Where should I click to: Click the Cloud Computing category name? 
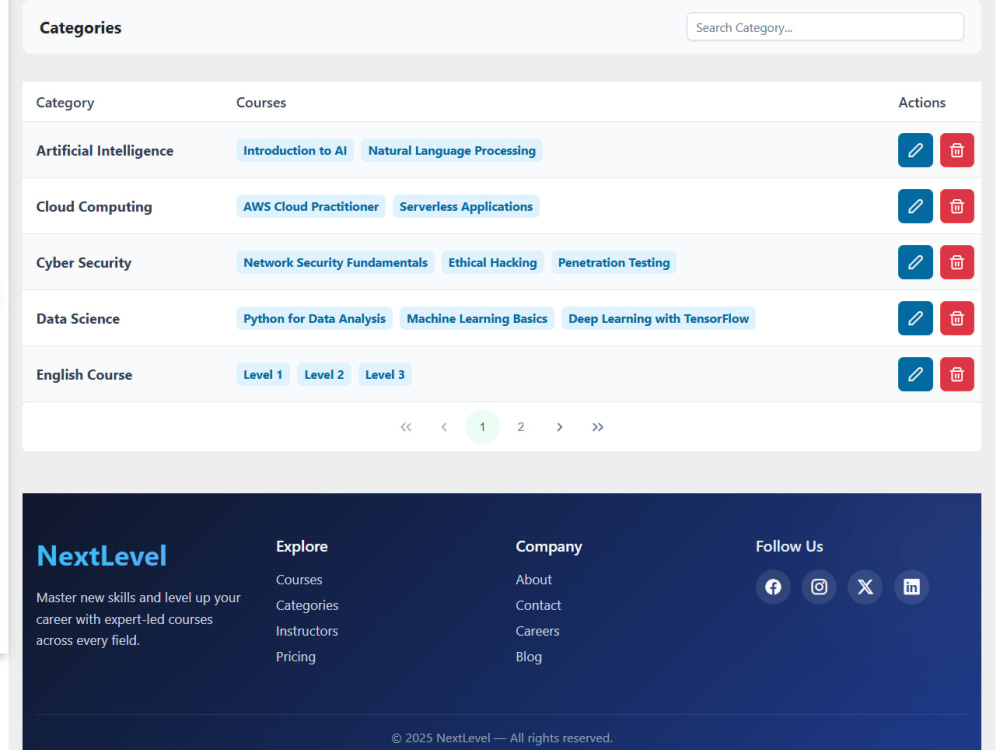[94, 207]
